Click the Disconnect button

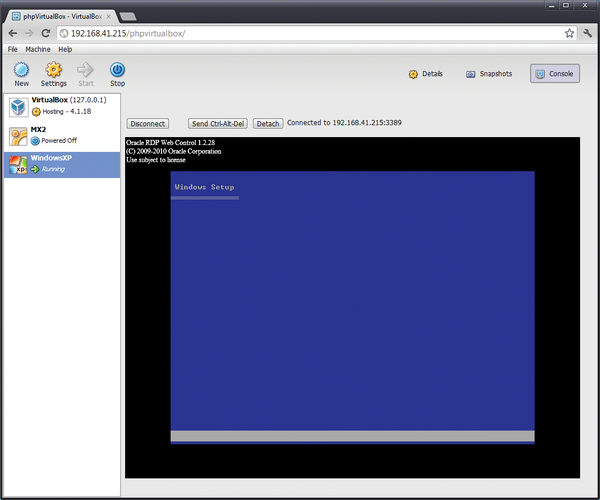point(148,124)
